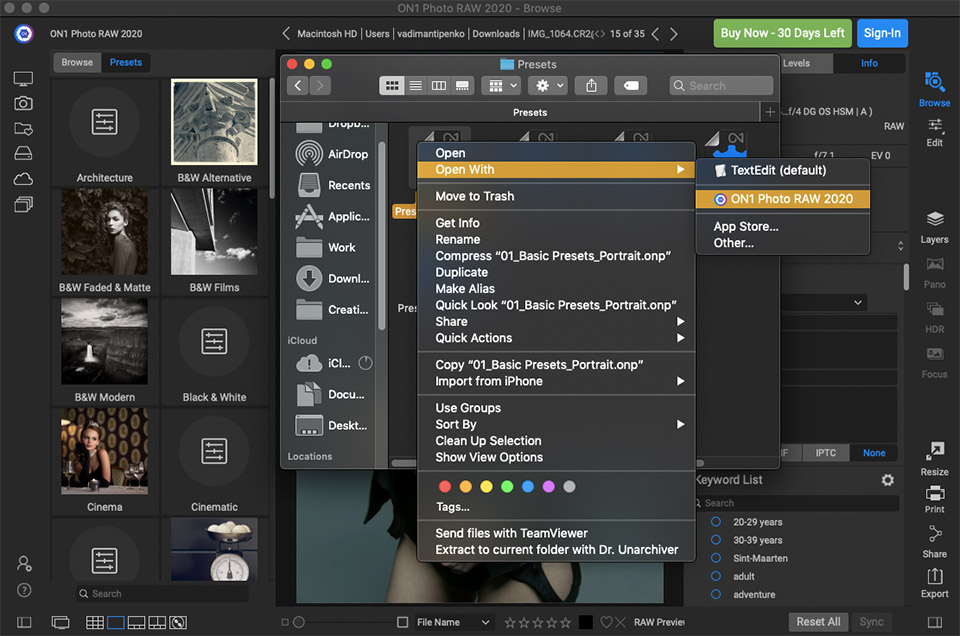960x636 pixels.
Task: Open the help question mark icon
Action: click(24, 590)
